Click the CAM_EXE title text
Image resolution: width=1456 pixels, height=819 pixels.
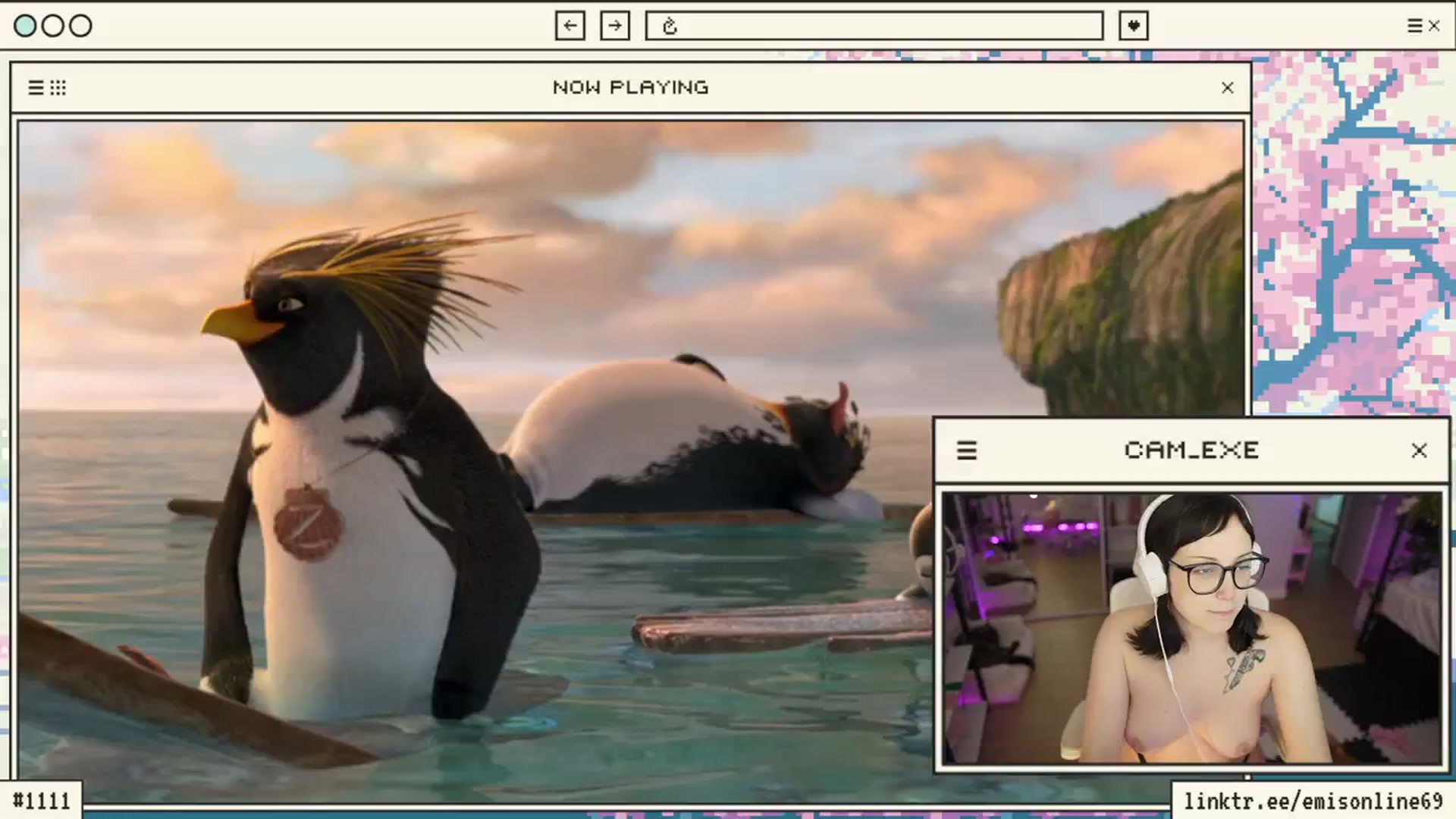1191,450
